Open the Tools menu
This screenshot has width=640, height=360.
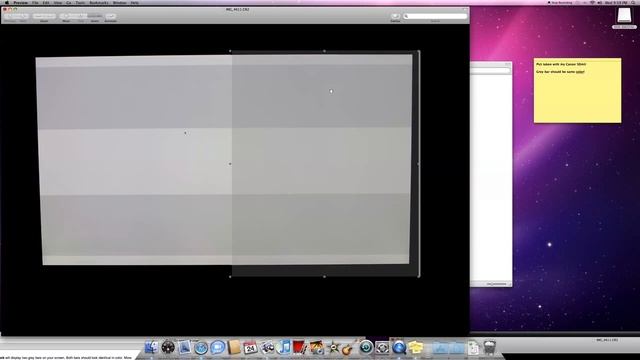80,2
